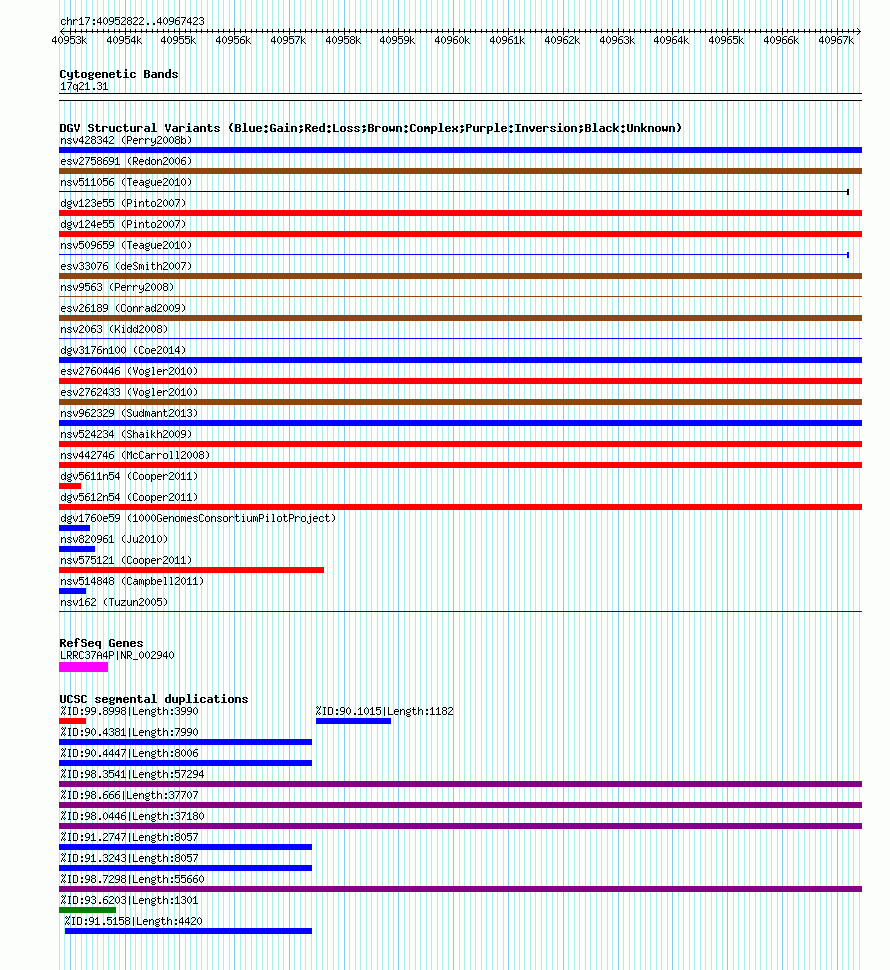Click the 40967k ruler tick label

[836, 41]
